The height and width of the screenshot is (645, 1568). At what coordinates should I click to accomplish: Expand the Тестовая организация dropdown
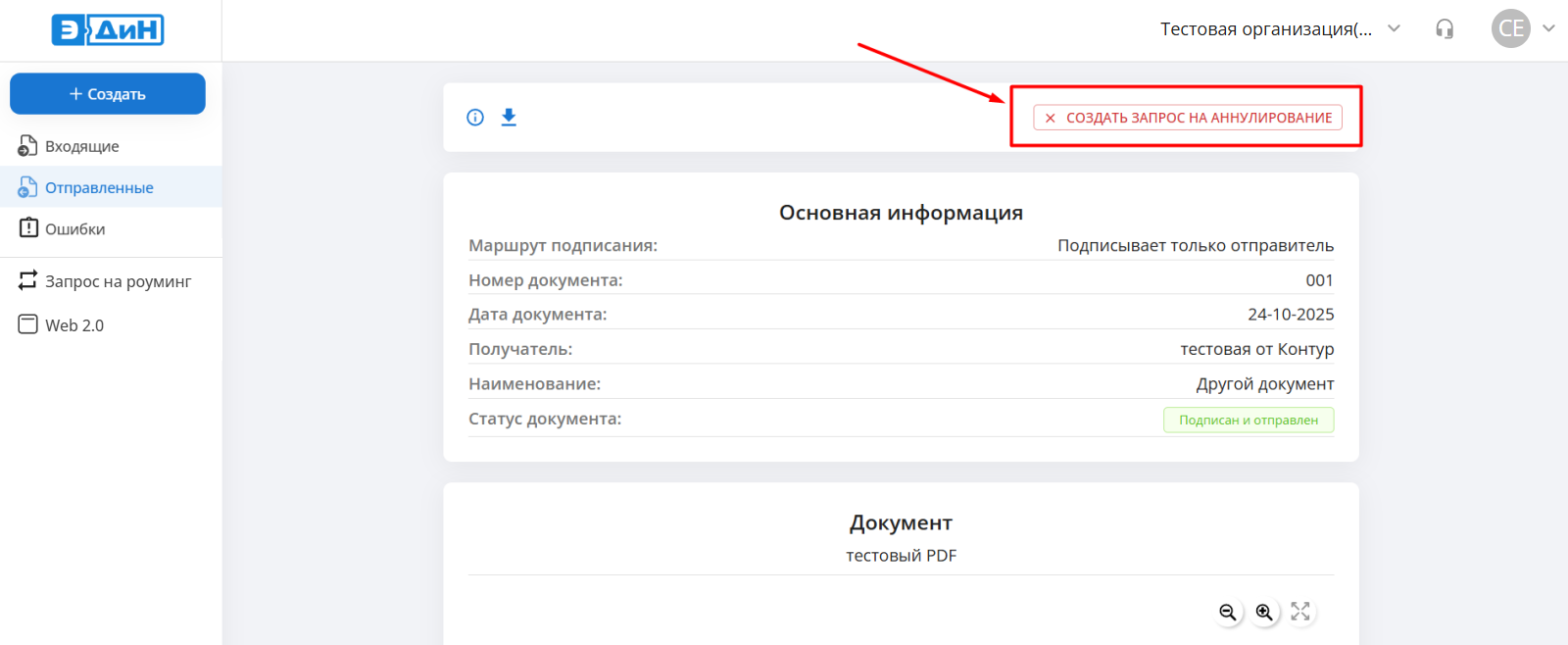click(1394, 28)
